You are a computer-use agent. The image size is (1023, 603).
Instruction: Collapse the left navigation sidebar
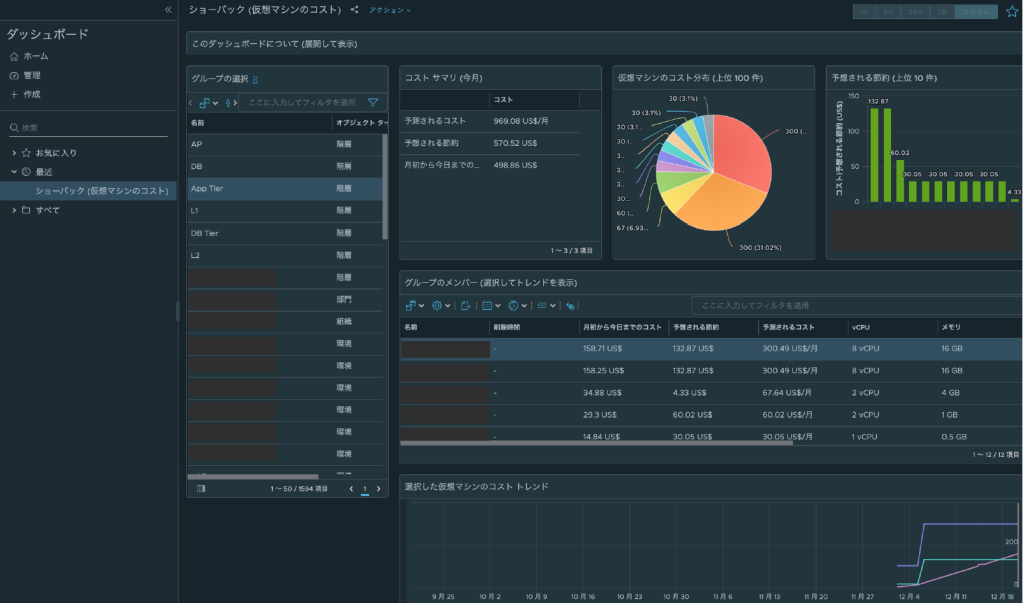coord(168,9)
